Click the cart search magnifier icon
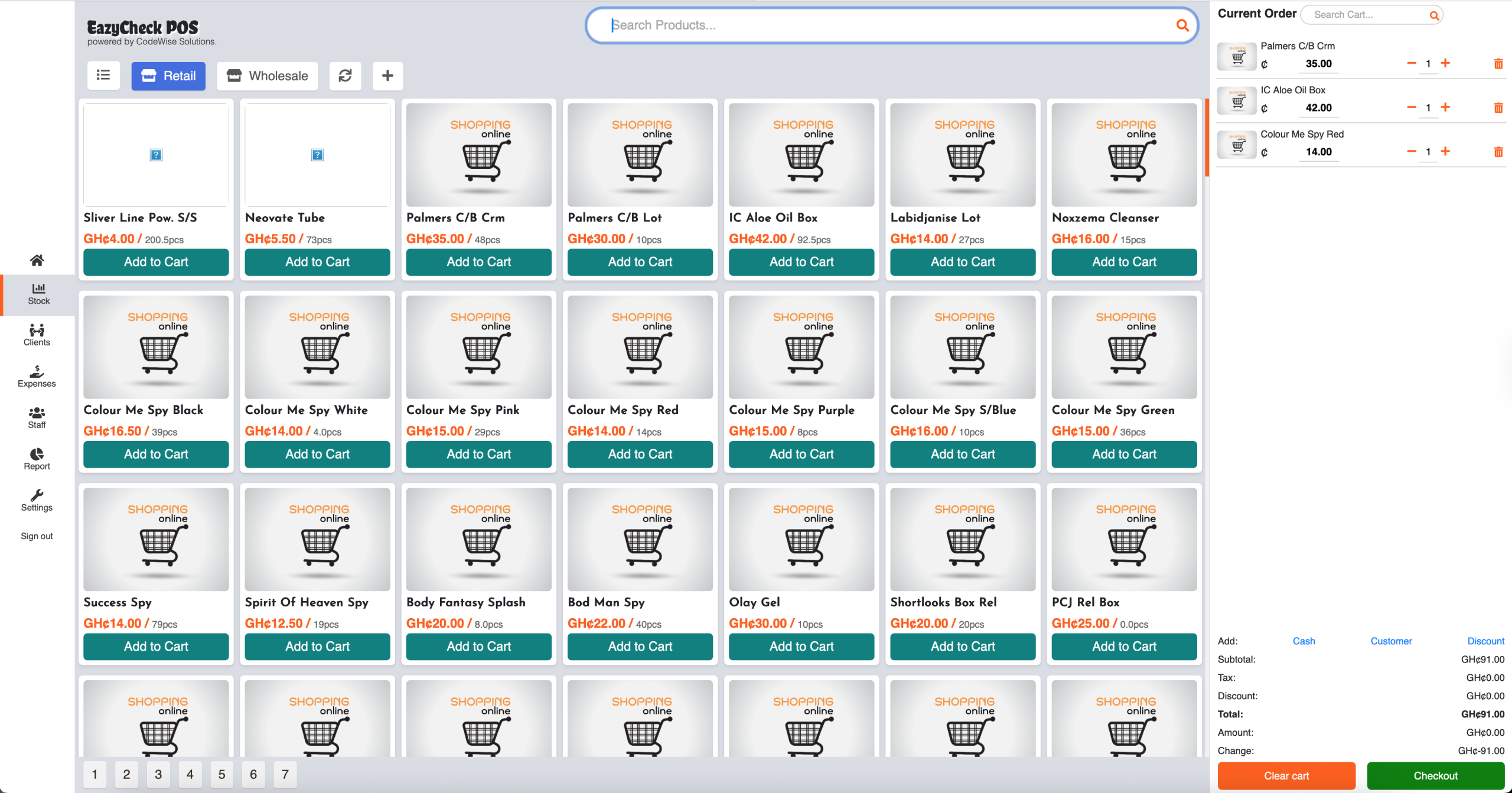The image size is (1512, 793). (1433, 15)
